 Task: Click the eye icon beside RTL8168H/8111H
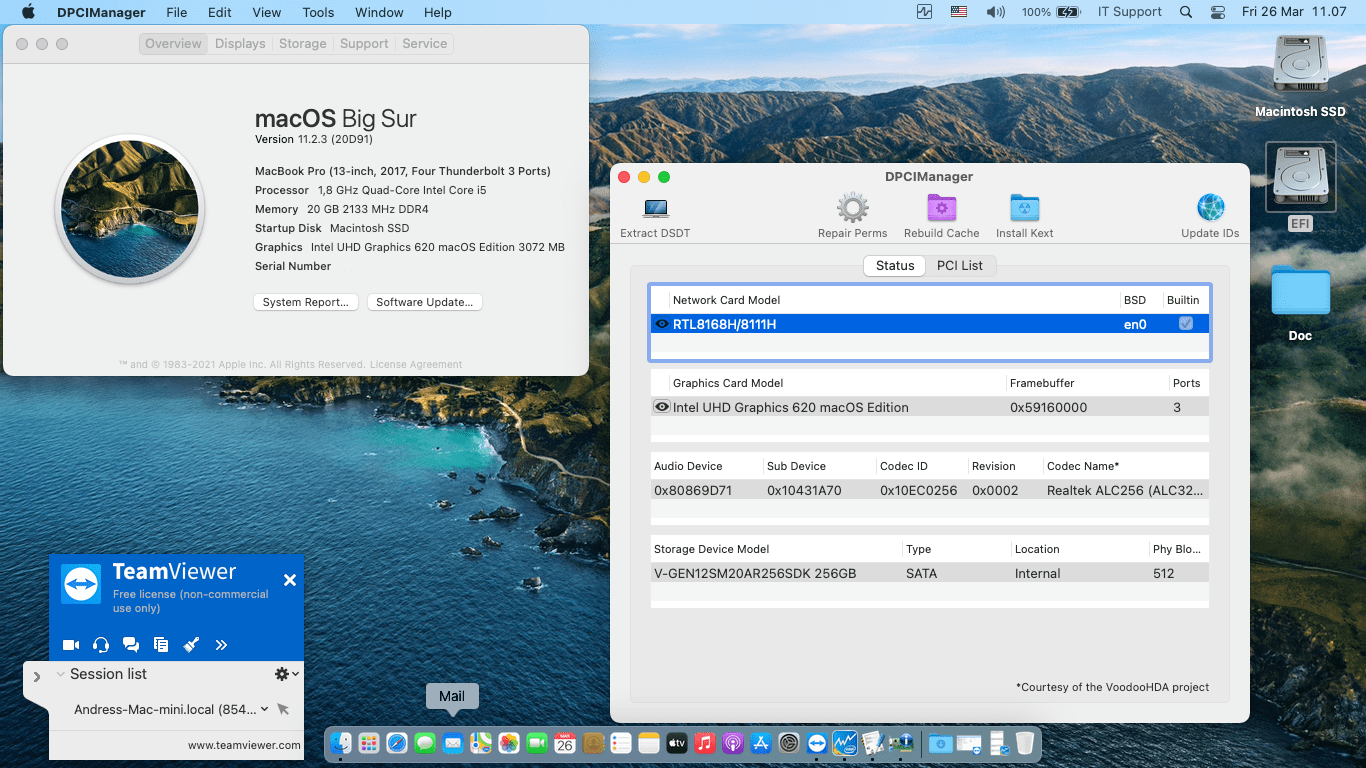click(x=662, y=324)
